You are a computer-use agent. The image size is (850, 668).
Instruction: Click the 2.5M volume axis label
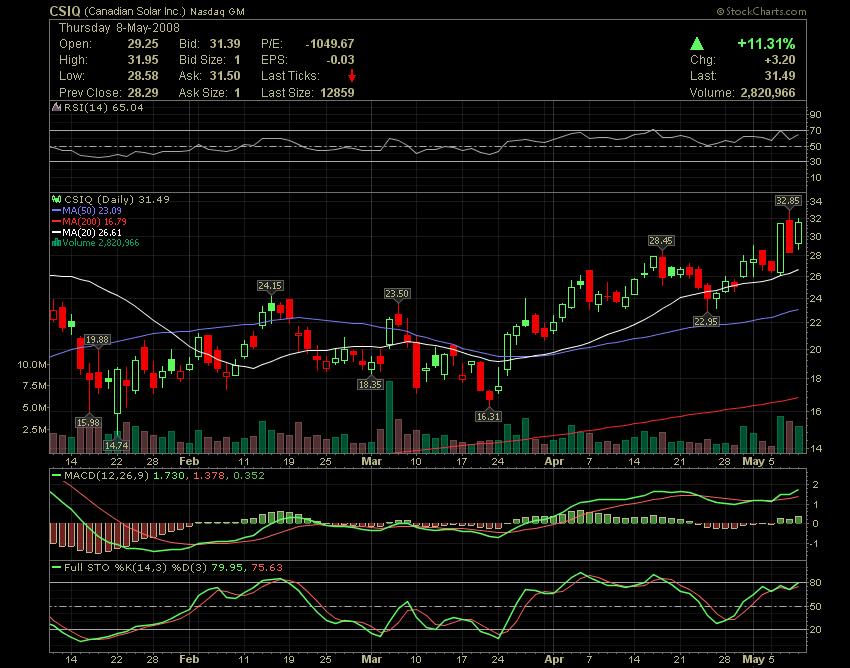34,429
